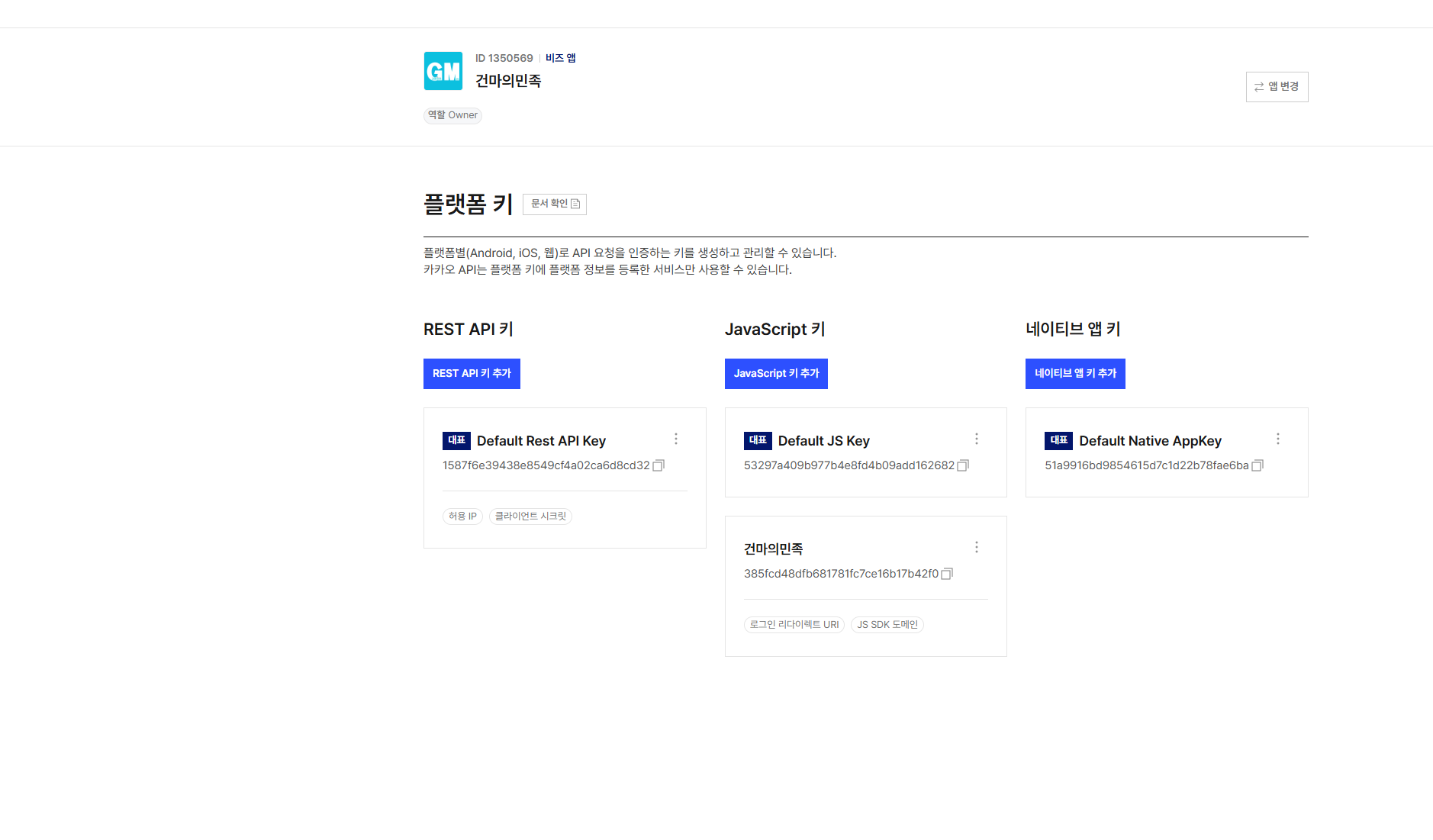The image size is (1433, 840).
Task: Select the 허용 IP tag
Action: (x=462, y=517)
